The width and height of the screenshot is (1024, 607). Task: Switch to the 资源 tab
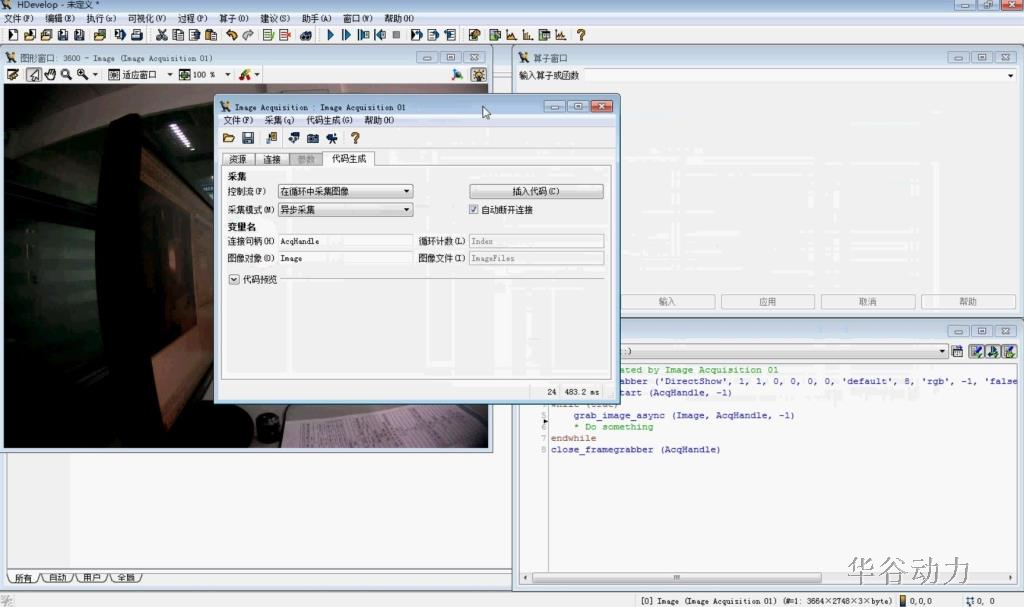(x=238, y=159)
